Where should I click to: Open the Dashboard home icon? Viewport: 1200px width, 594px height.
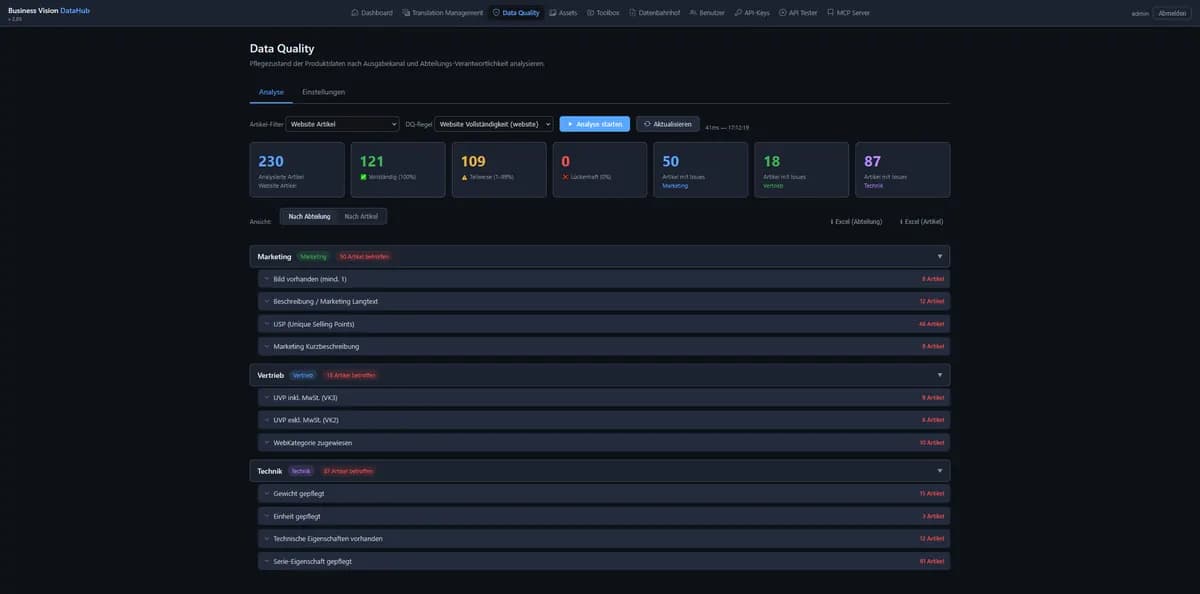355,13
